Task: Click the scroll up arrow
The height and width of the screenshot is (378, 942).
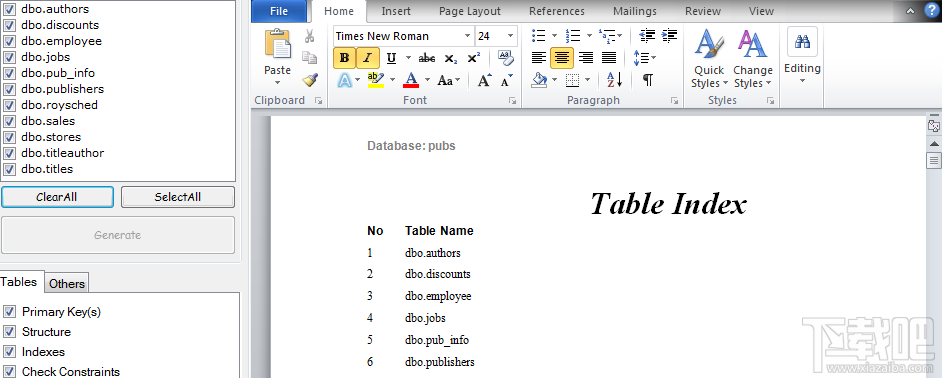Action: click(x=934, y=144)
